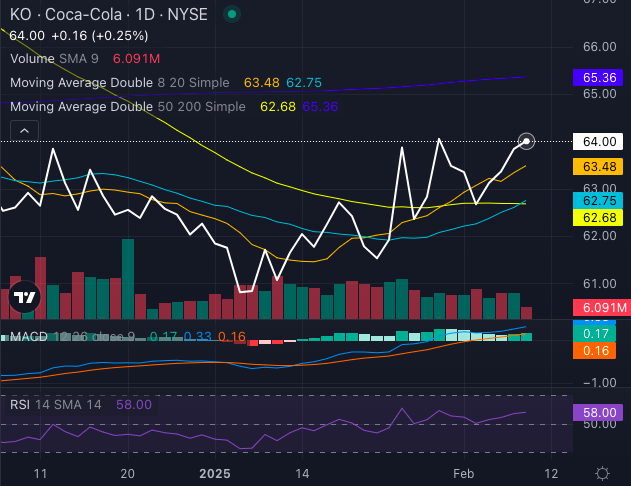The width and height of the screenshot is (631, 486).
Task: Click the TradingView logo icon
Action: click(x=24, y=297)
